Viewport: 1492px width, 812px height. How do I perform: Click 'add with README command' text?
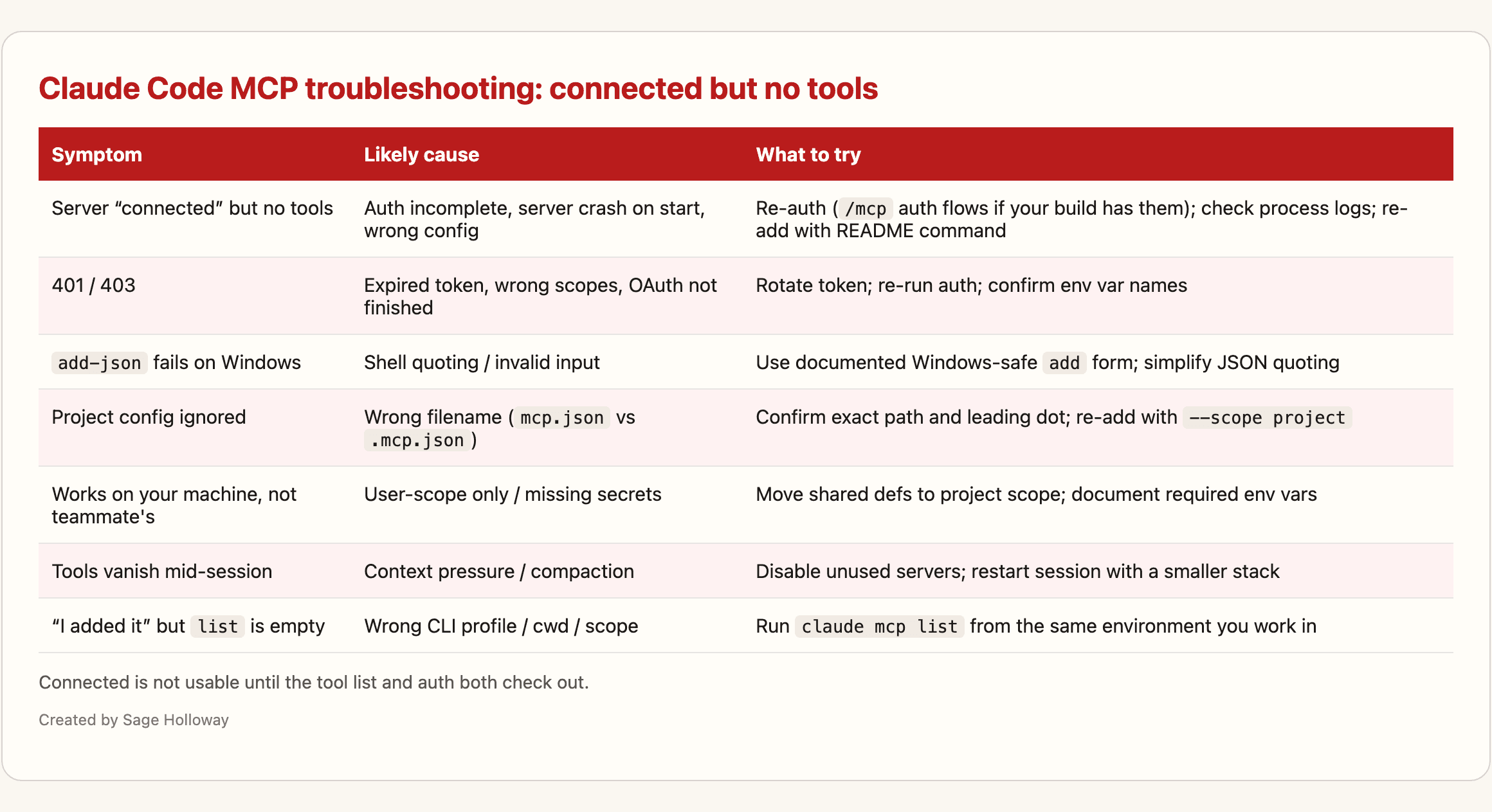tap(880, 231)
